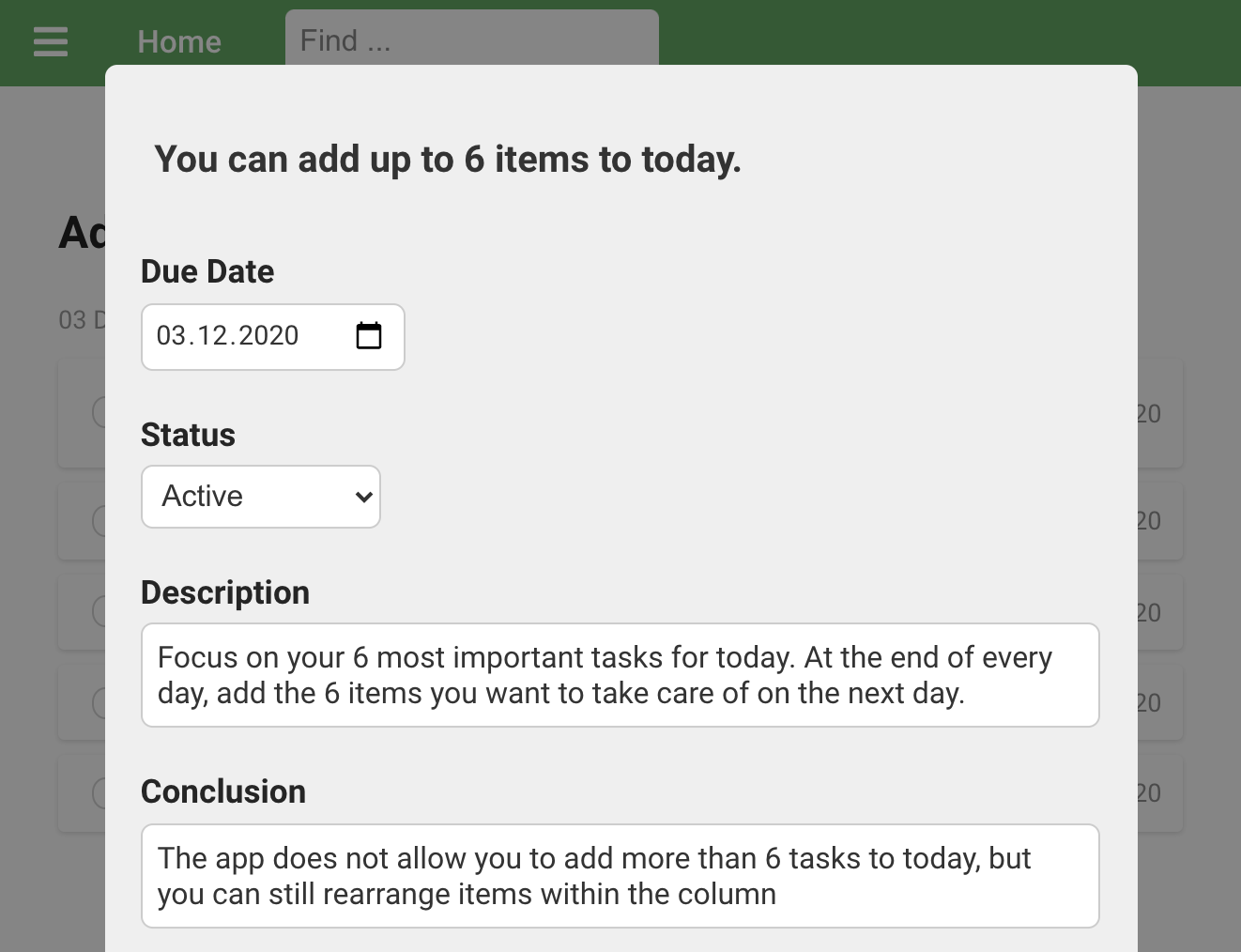Click into the Description text area
Viewport: 1241px width, 952px height.
620,675
